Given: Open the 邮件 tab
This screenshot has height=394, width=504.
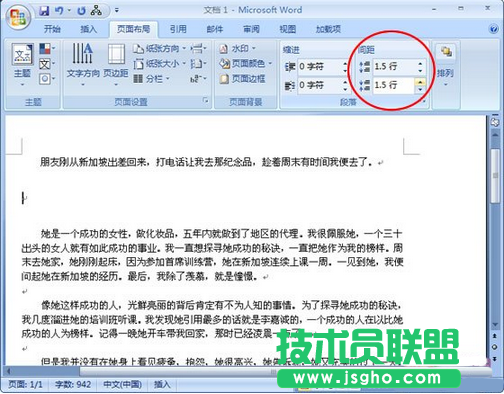Looking at the screenshot, I should point(215,29).
